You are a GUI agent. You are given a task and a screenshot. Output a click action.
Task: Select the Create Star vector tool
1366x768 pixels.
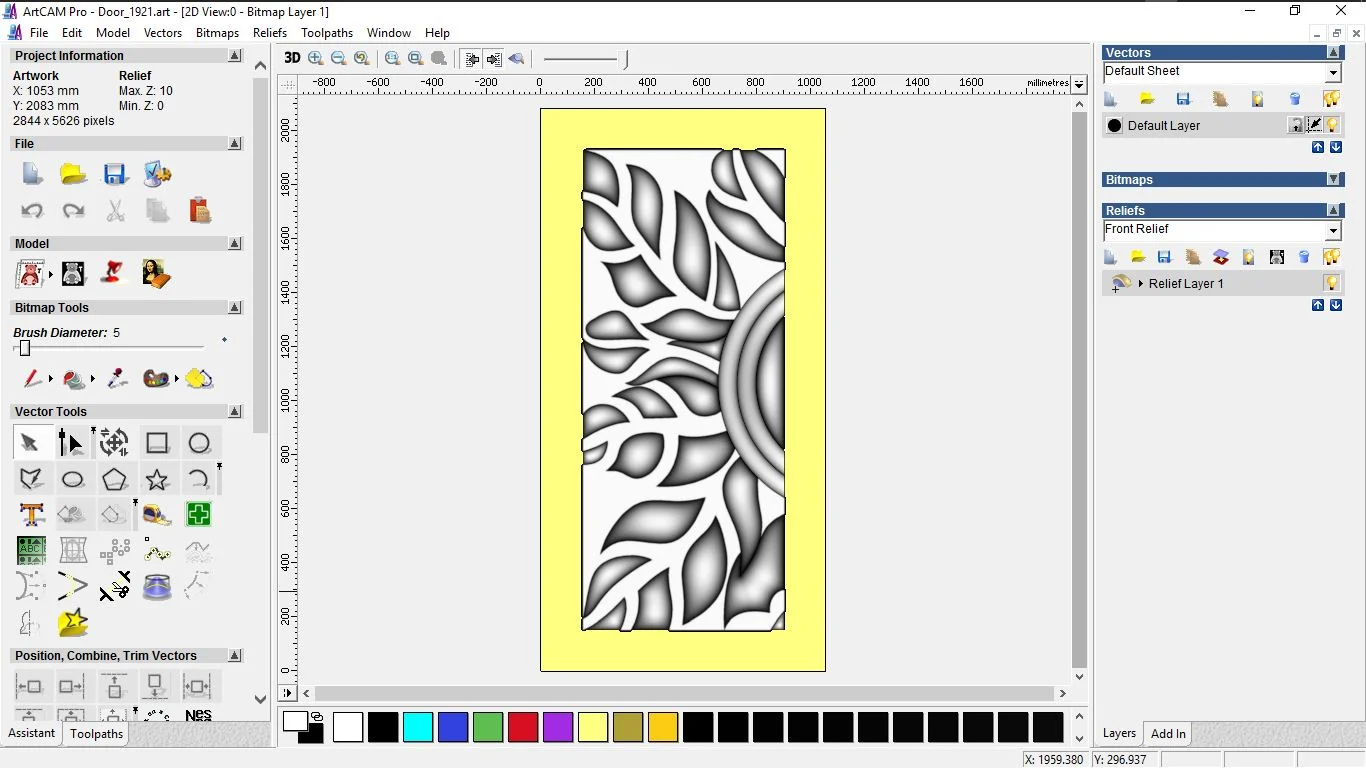(x=157, y=479)
